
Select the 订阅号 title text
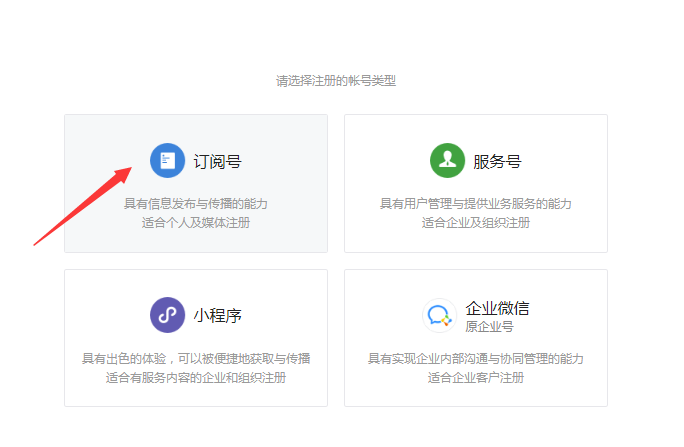(x=218, y=161)
